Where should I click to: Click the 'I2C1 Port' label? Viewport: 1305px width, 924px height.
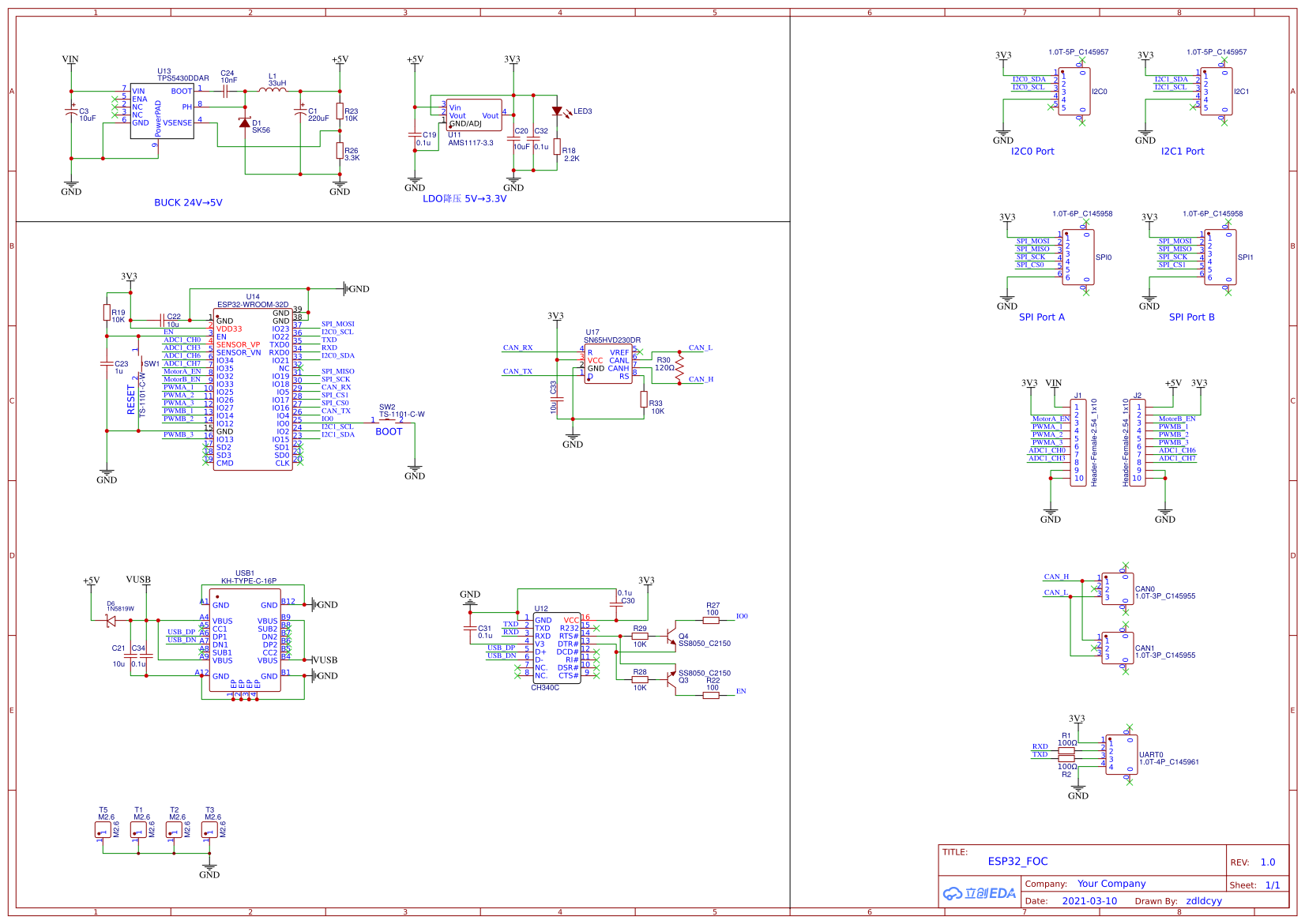coord(1183,152)
